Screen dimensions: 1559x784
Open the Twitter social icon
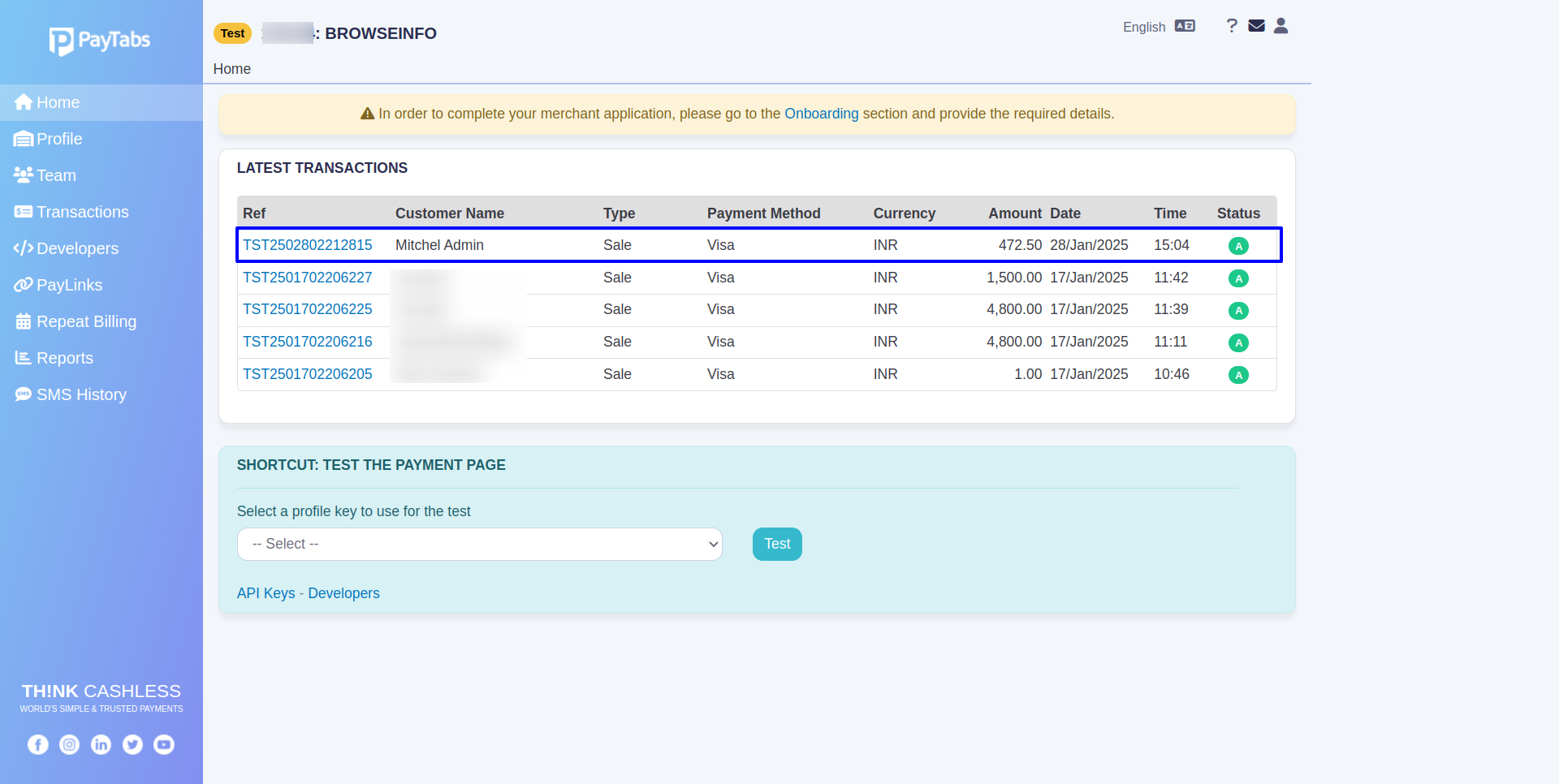coord(132,744)
